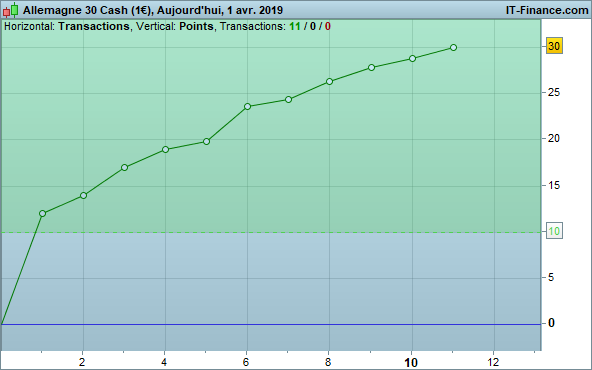Select the data point at transaction 7
Viewport: 592px width, 370px height.
(x=288, y=100)
